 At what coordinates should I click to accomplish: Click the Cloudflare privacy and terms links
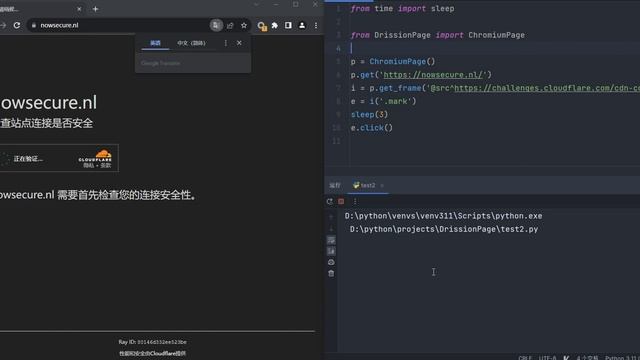[97, 166]
